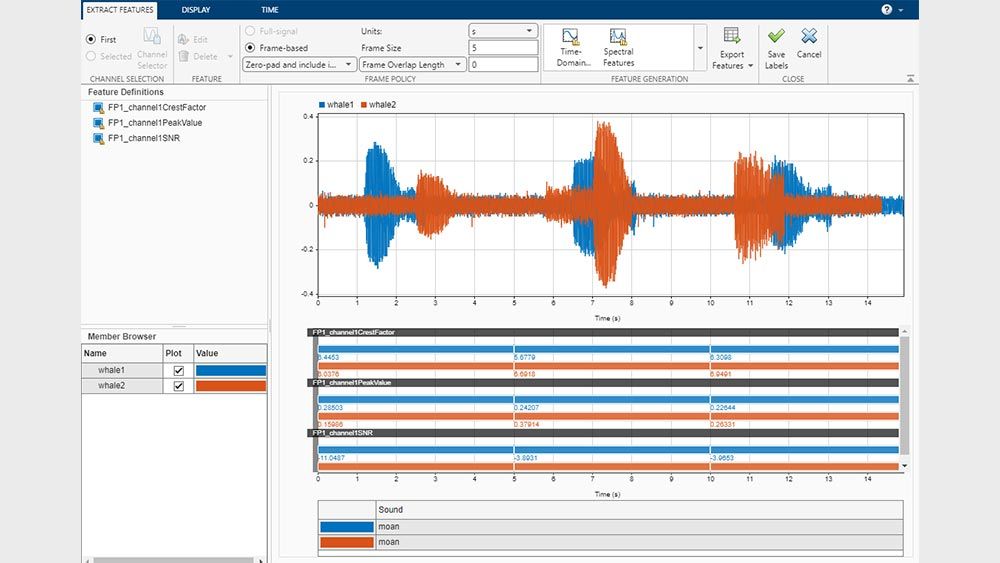Open the help question mark icon
Viewport: 1000px width, 563px height.
886,9
